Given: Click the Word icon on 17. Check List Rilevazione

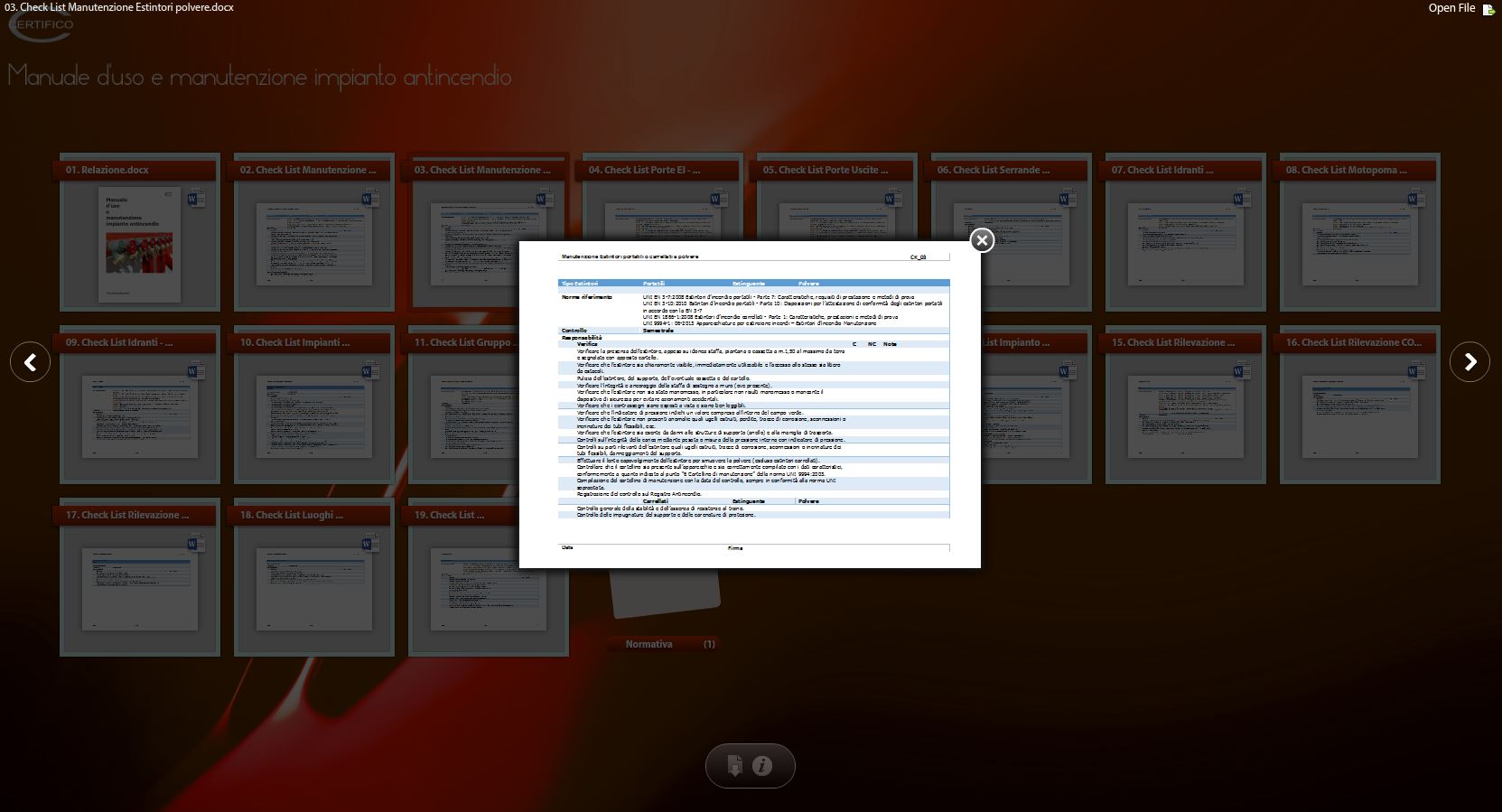Looking at the screenshot, I should 196,544.
